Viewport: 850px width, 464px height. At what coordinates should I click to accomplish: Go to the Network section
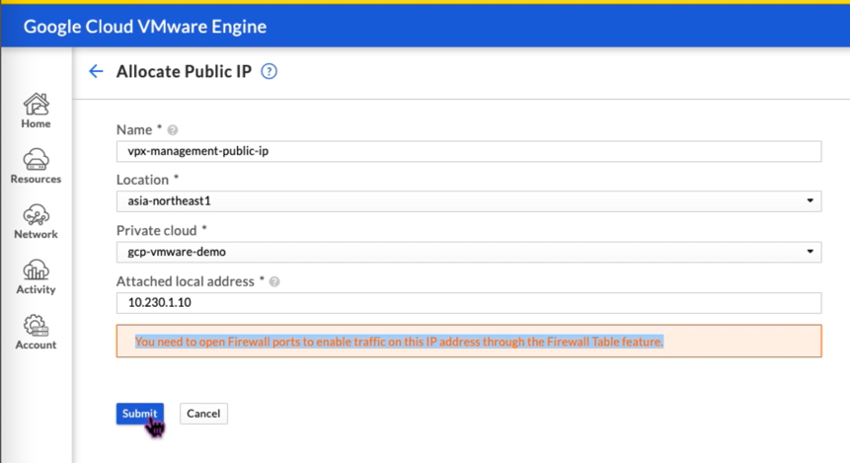[36, 221]
